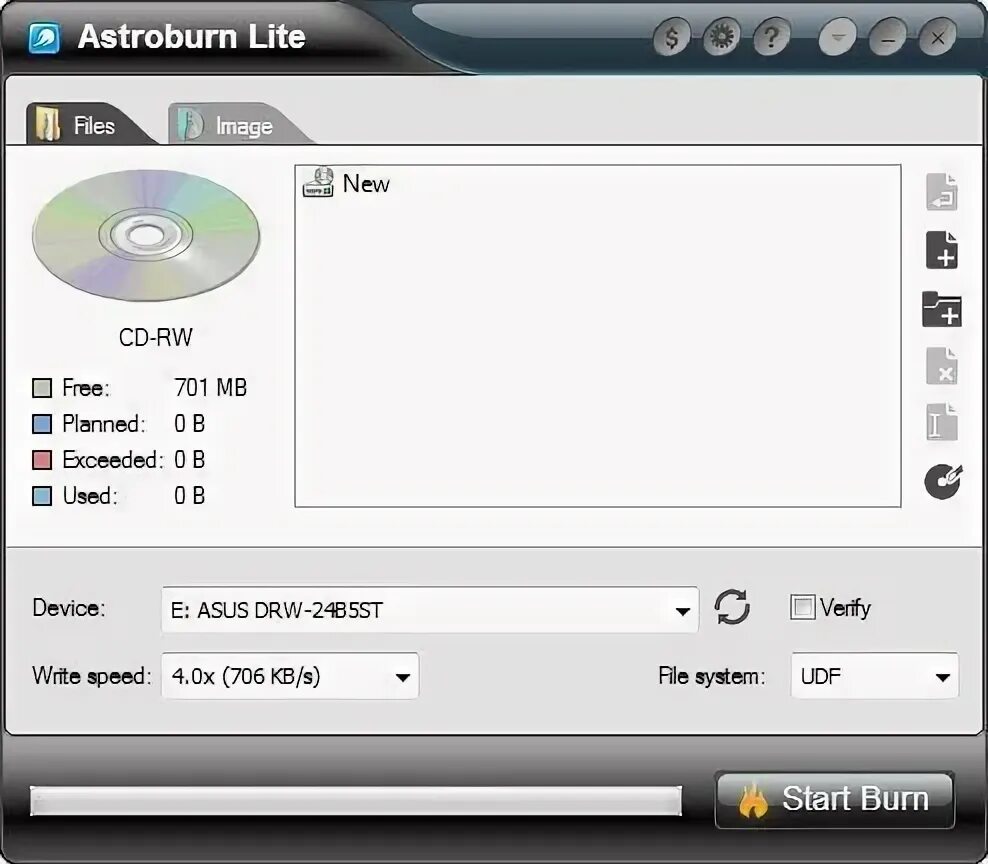The image size is (988, 864).
Task: Click the burn progress bar
Action: 356,800
